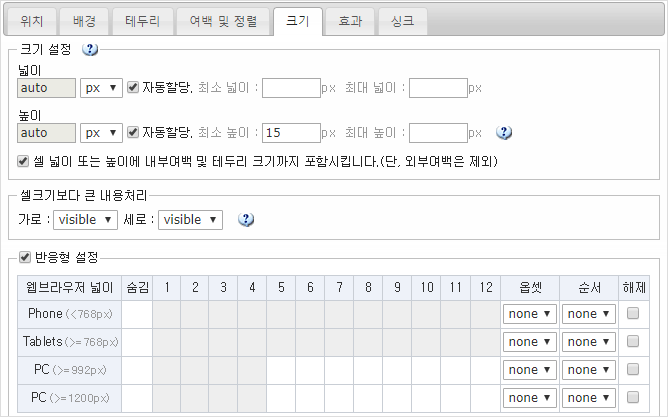Toggle 자동할당 checkbox for 높이
The height and width of the screenshot is (417, 668).
point(133,132)
